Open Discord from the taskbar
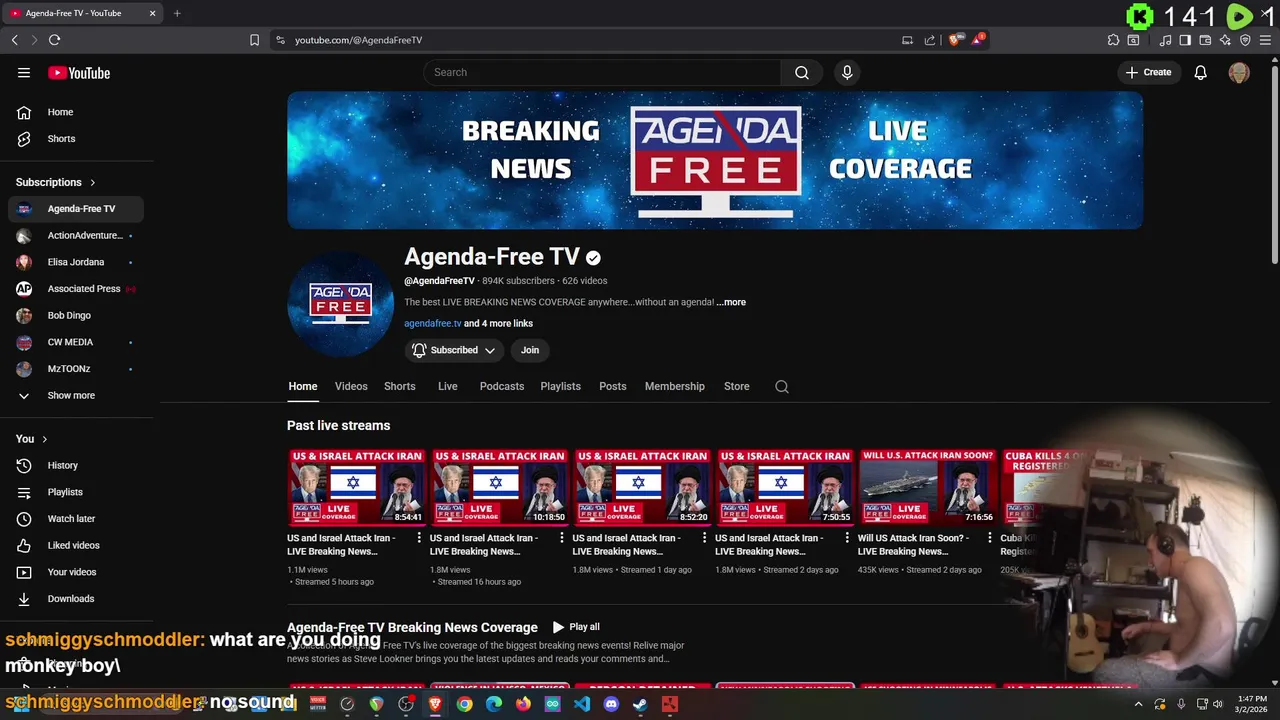This screenshot has width=1280, height=720. click(x=611, y=704)
